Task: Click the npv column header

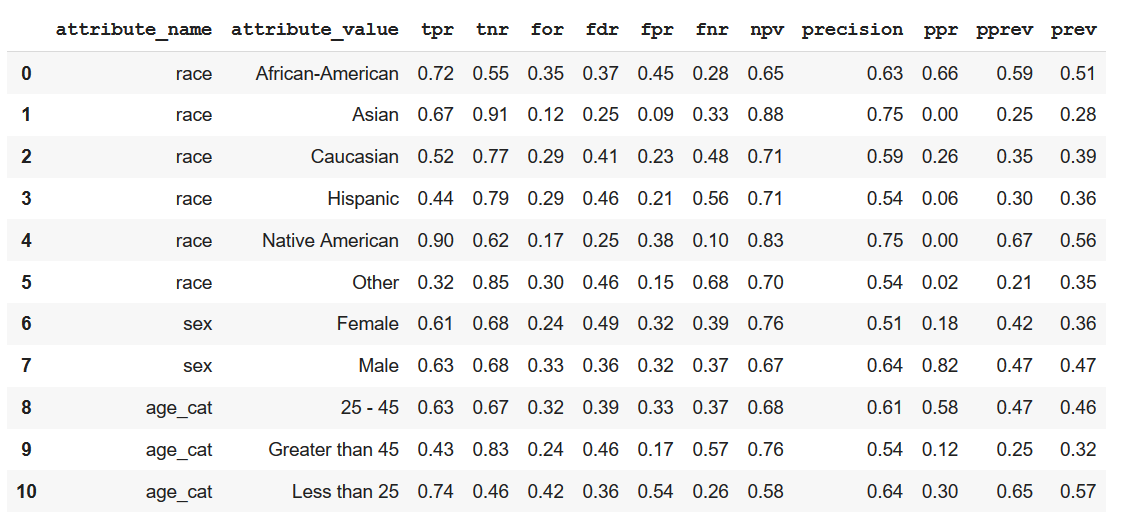Action: pos(766,29)
